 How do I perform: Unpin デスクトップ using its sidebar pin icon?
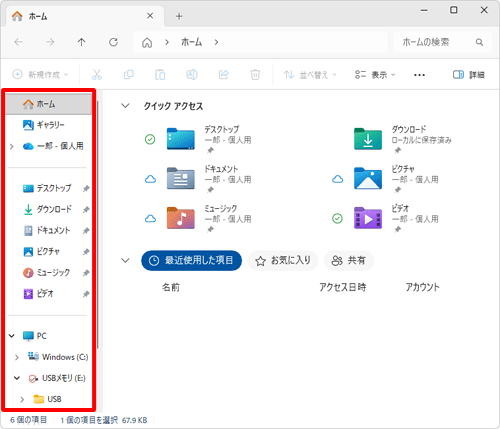pyautogui.click(x=86, y=189)
